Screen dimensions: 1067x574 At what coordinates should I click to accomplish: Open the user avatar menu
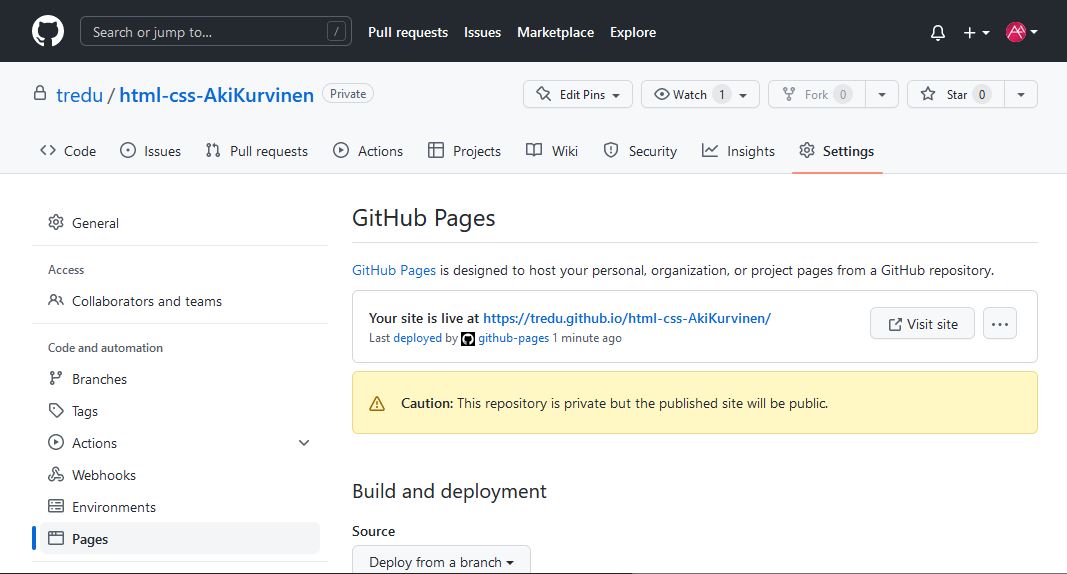(1021, 32)
